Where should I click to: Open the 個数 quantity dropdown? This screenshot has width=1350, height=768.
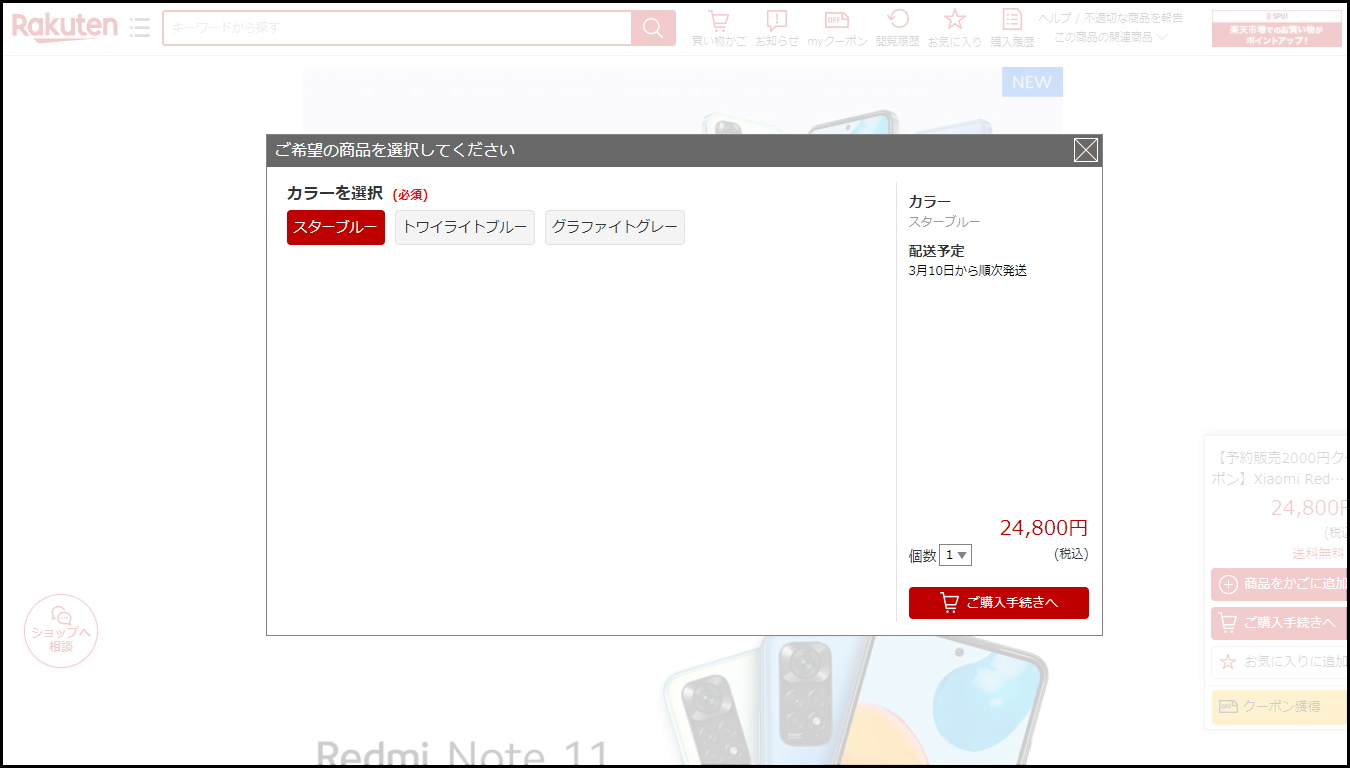coord(956,555)
